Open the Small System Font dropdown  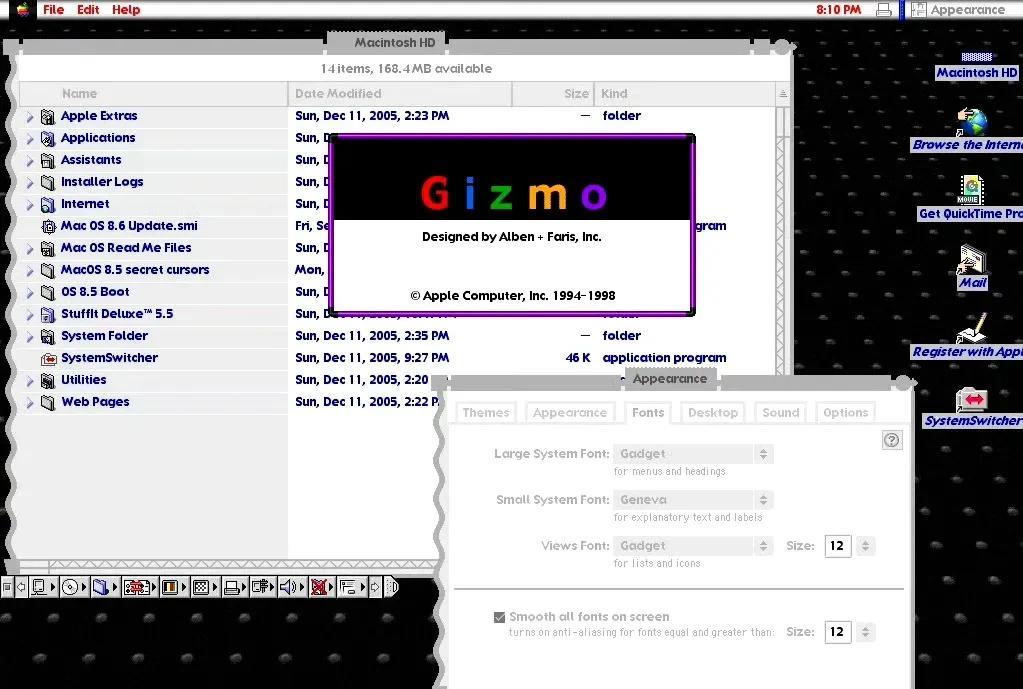coord(694,500)
